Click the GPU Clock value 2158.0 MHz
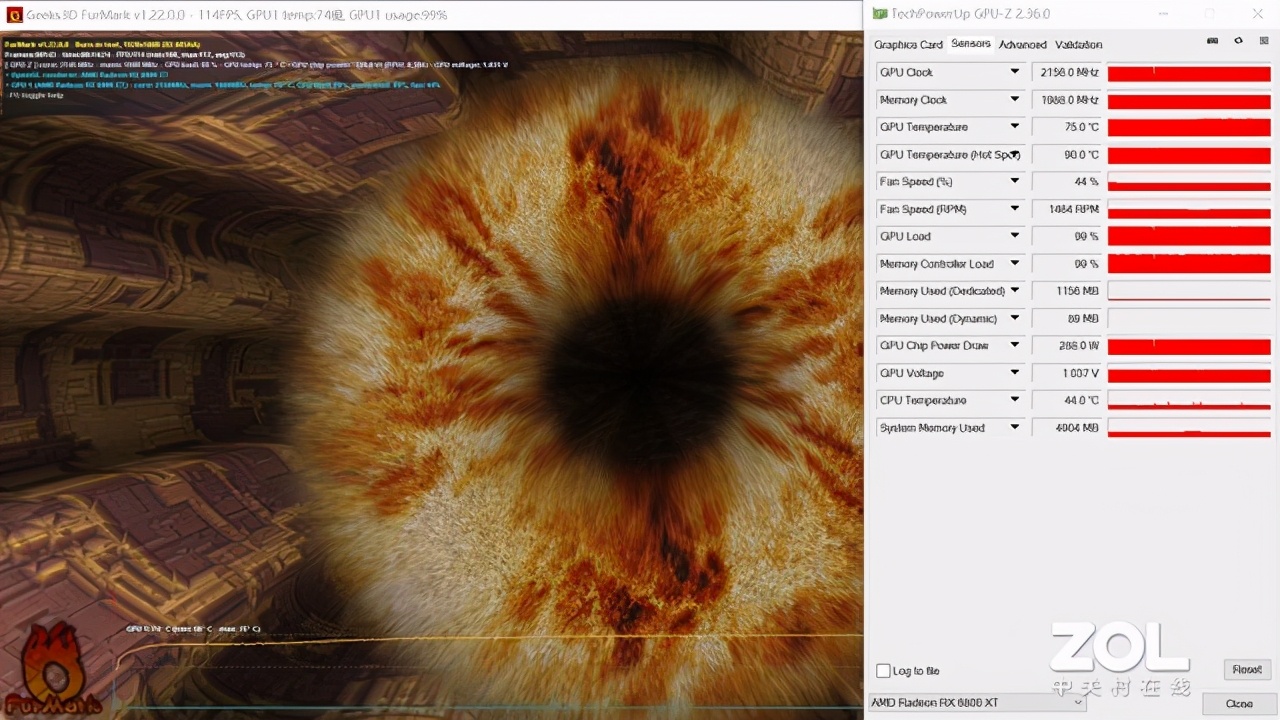The image size is (1280, 720). 1066,73
